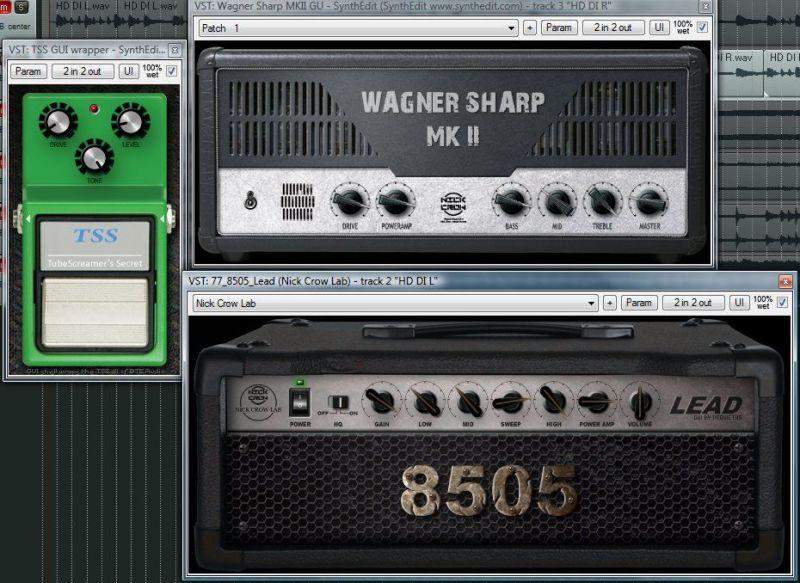Toggle bypass checkbox in TSS GUI wrapper window
This screenshot has height=583, width=800.
pos(171,70)
